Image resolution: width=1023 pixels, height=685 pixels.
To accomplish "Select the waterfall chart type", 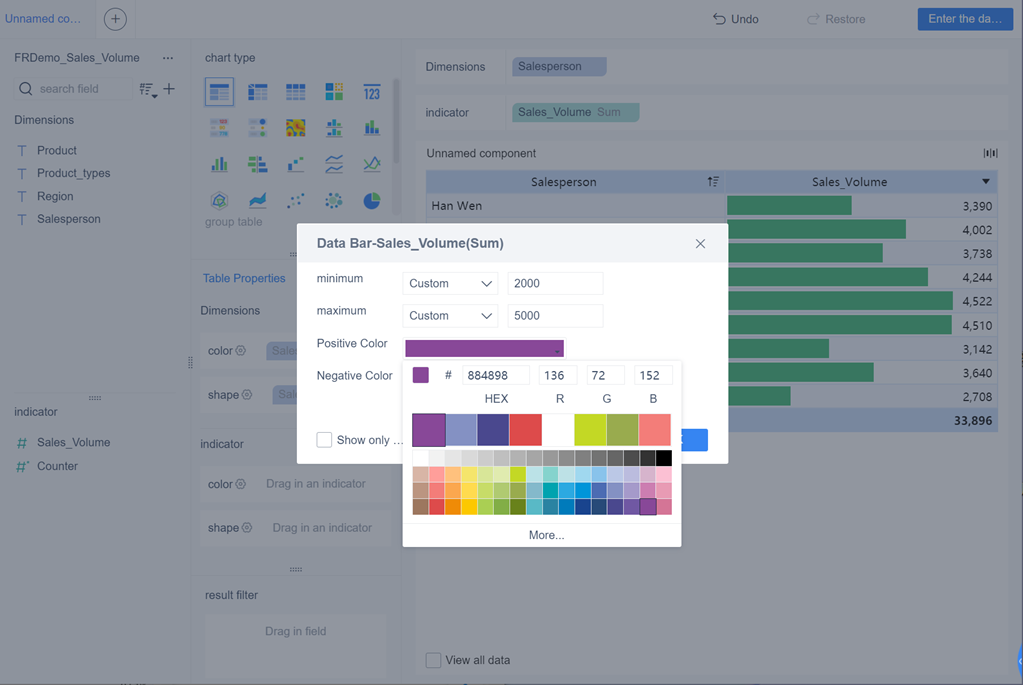I will (296, 164).
